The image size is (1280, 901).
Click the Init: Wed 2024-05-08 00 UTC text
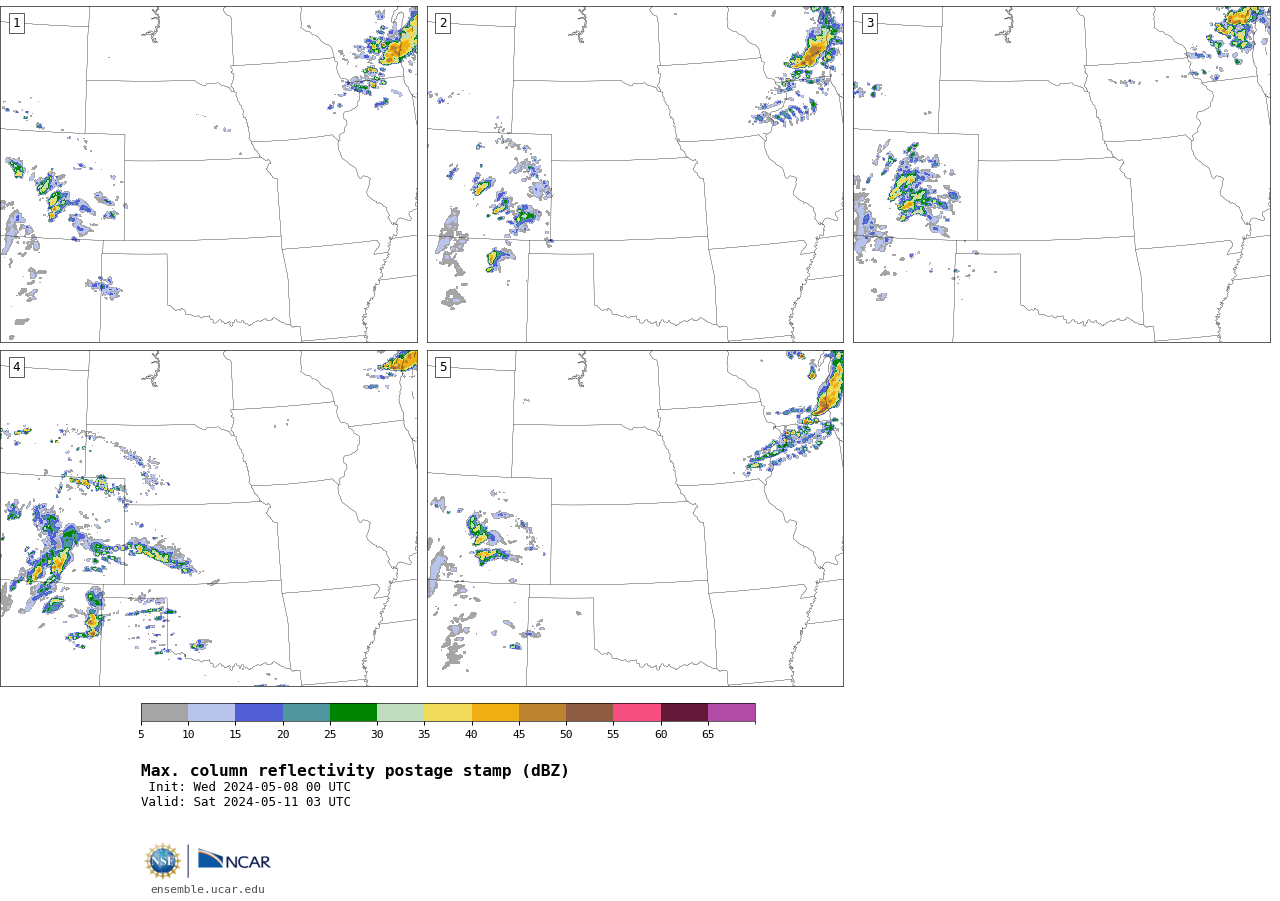pos(249,787)
